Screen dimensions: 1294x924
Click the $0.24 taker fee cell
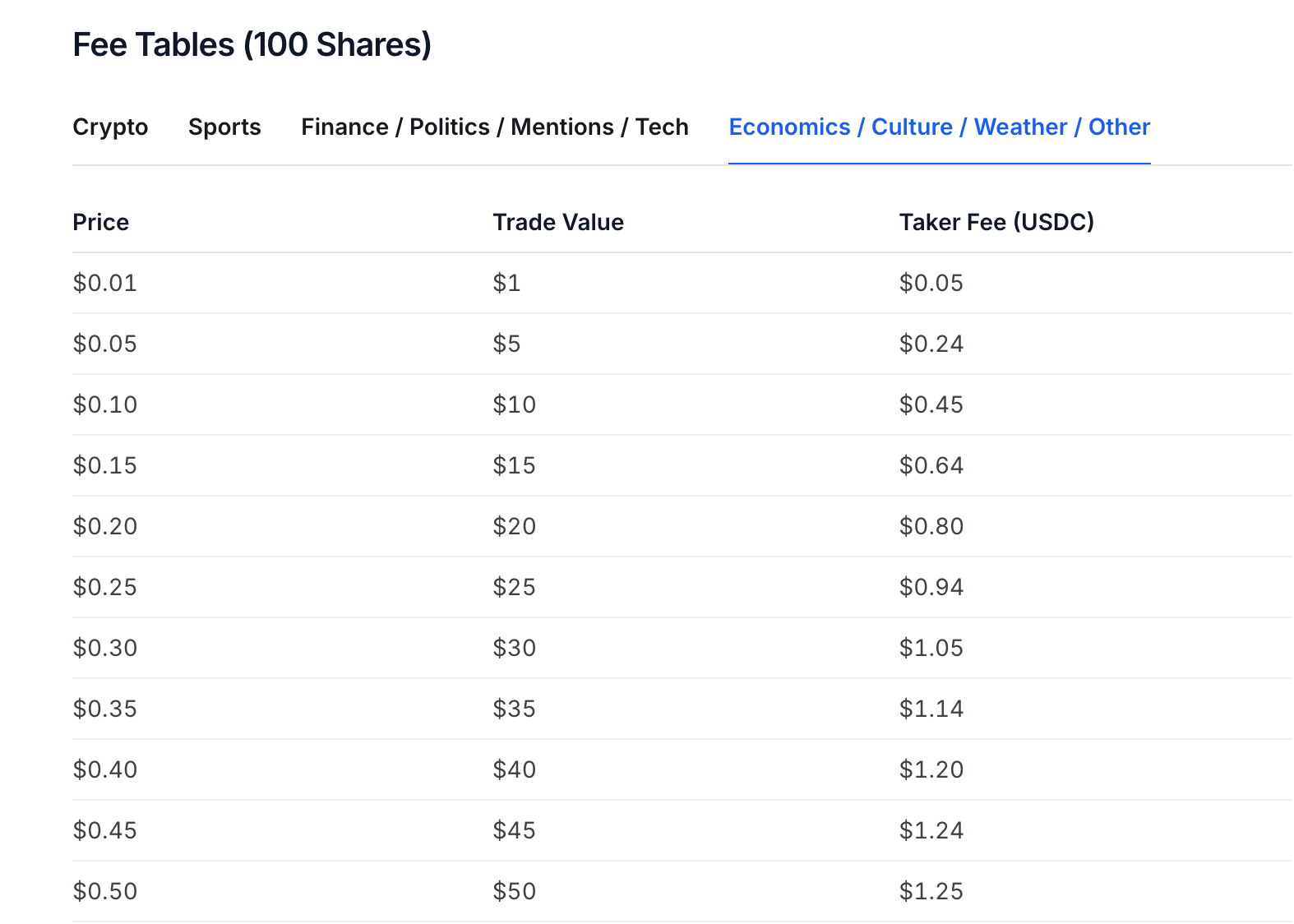point(931,344)
